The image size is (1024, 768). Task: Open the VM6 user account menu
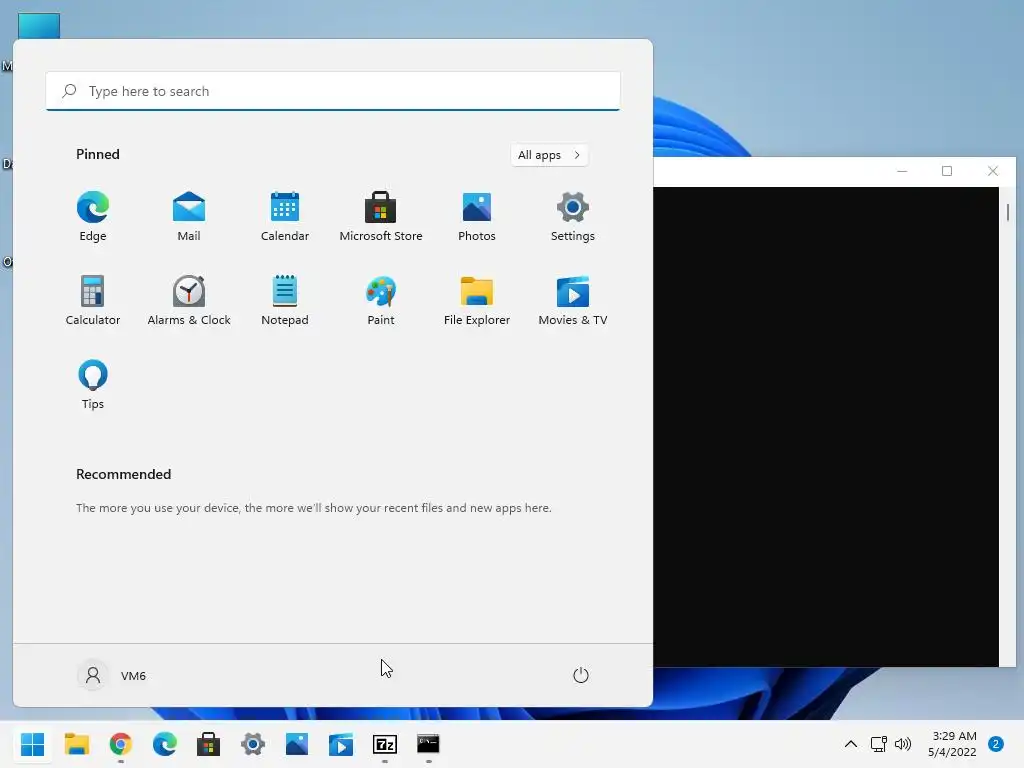click(x=112, y=675)
